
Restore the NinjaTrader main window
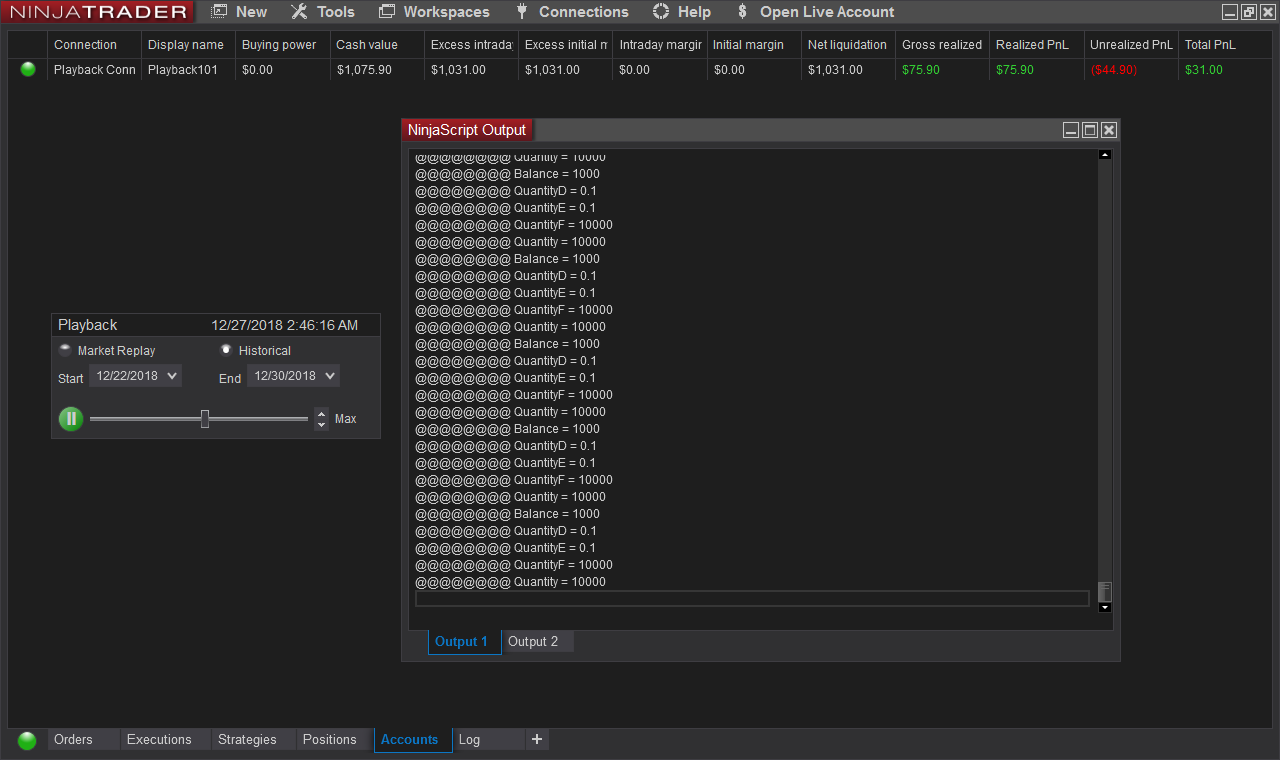[1249, 12]
